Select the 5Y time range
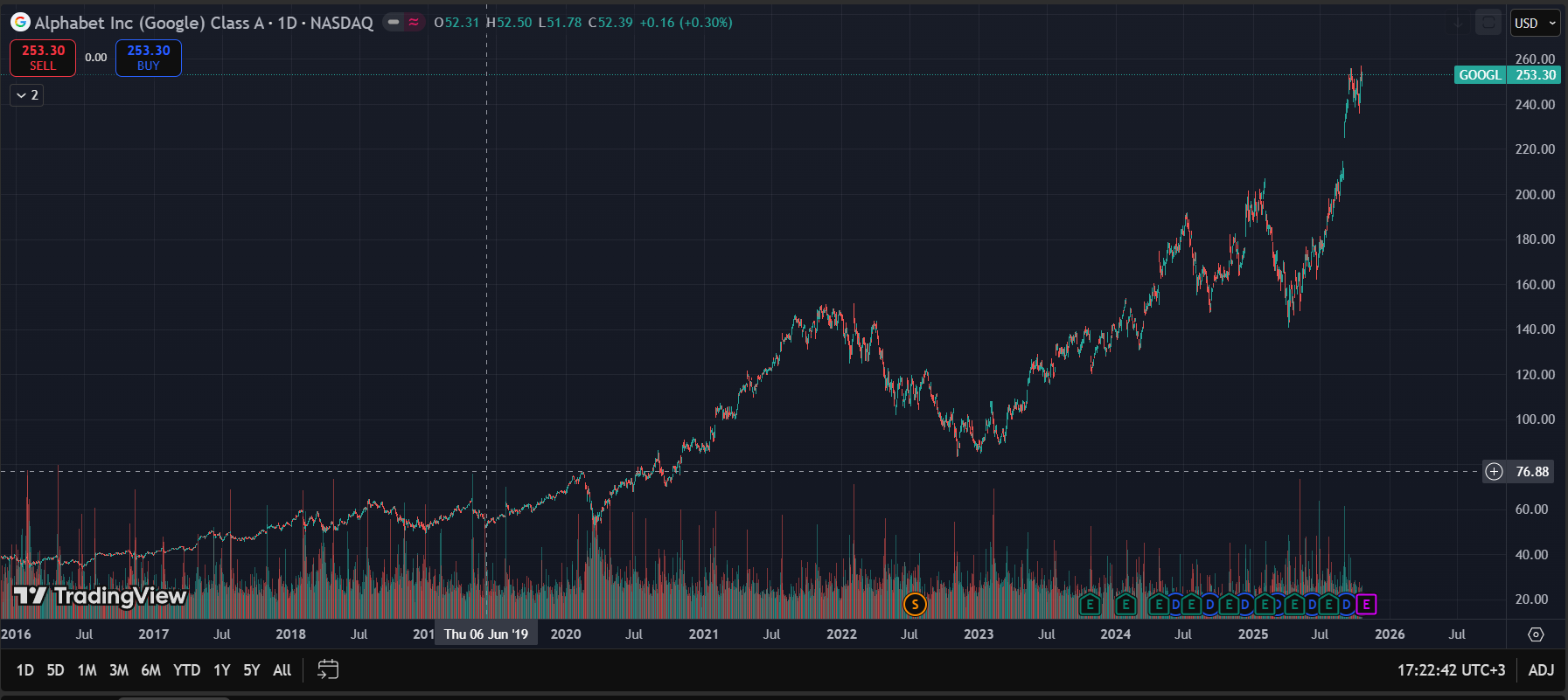The image size is (1568, 700). point(251,670)
